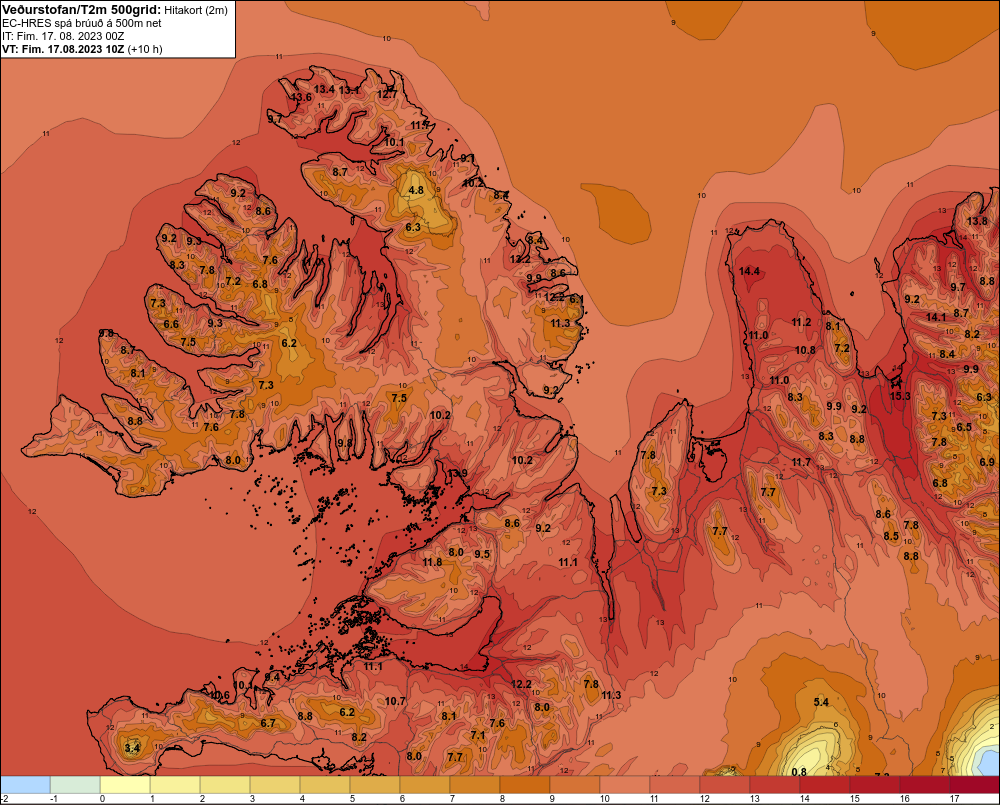Click the 'Hitakort (2m)' label
The image size is (1000, 805).
[x=196, y=10]
